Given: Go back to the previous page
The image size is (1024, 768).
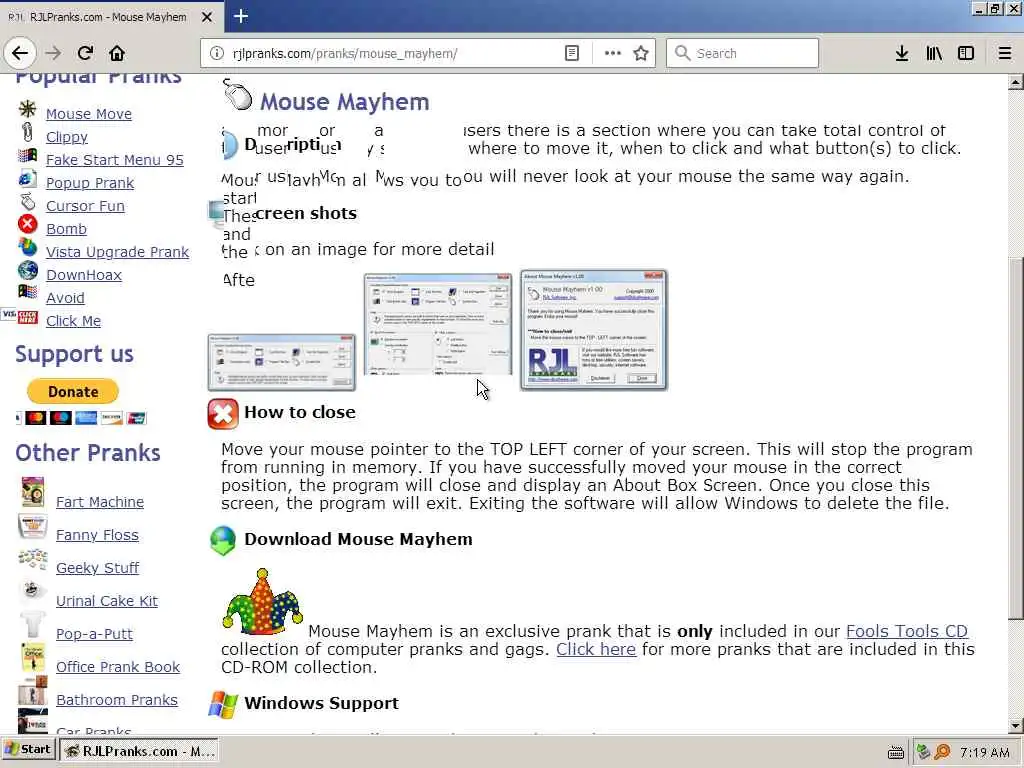Looking at the screenshot, I should click(x=20, y=53).
